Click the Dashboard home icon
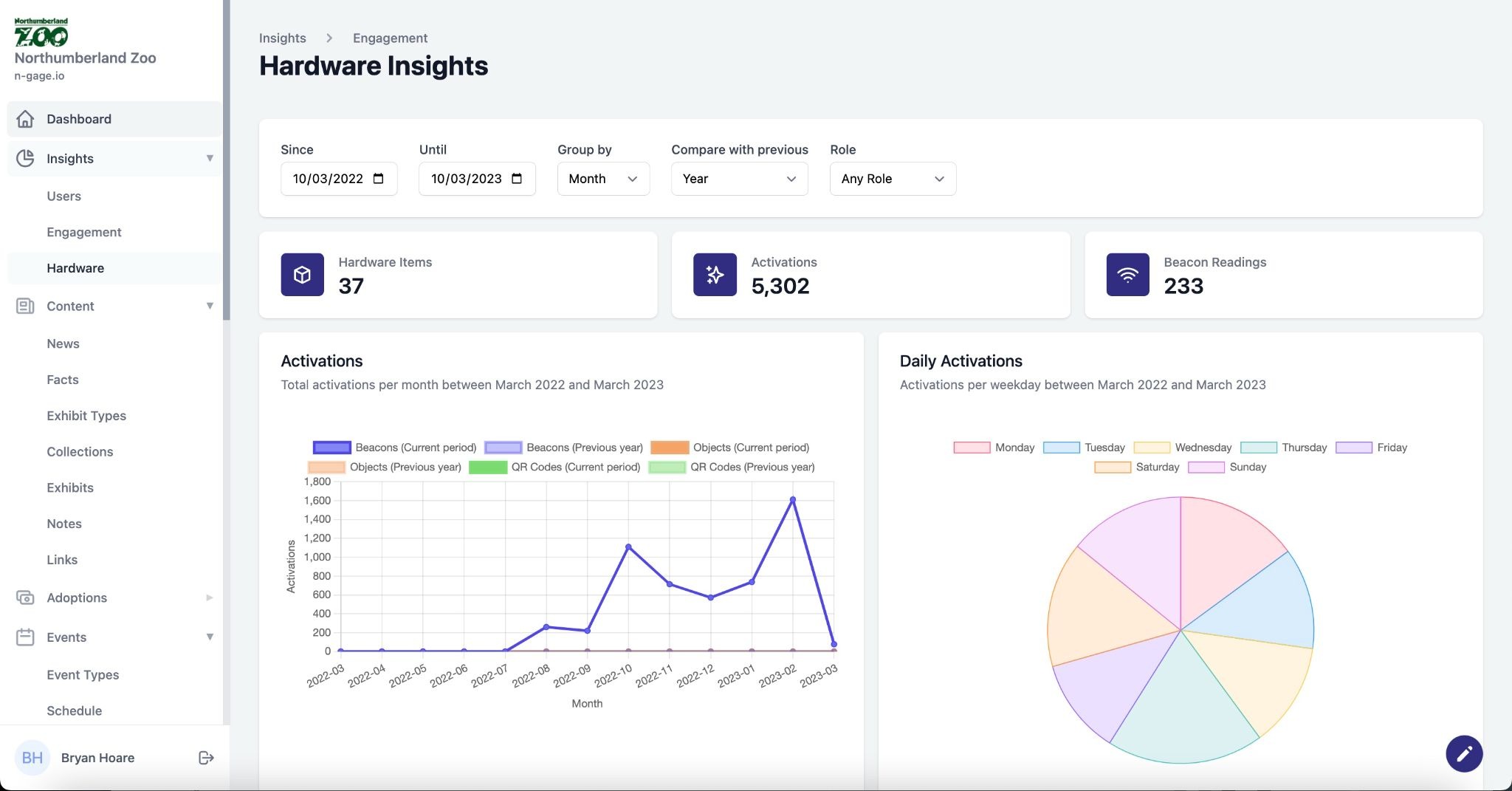 [x=25, y=119]
